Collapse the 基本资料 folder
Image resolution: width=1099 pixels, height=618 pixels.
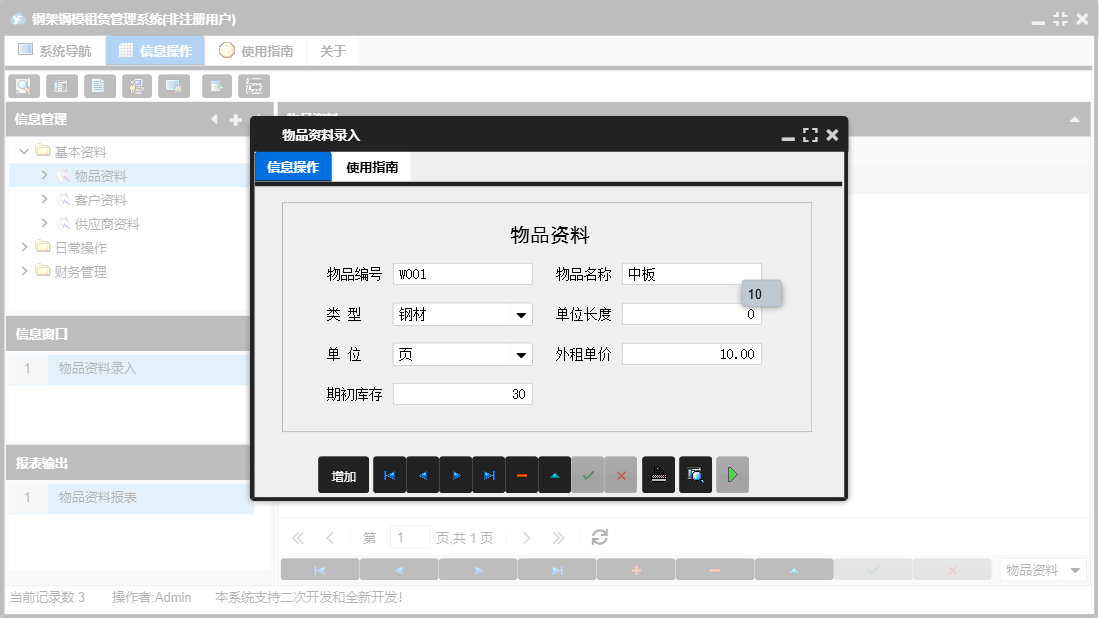coord(22,151)
